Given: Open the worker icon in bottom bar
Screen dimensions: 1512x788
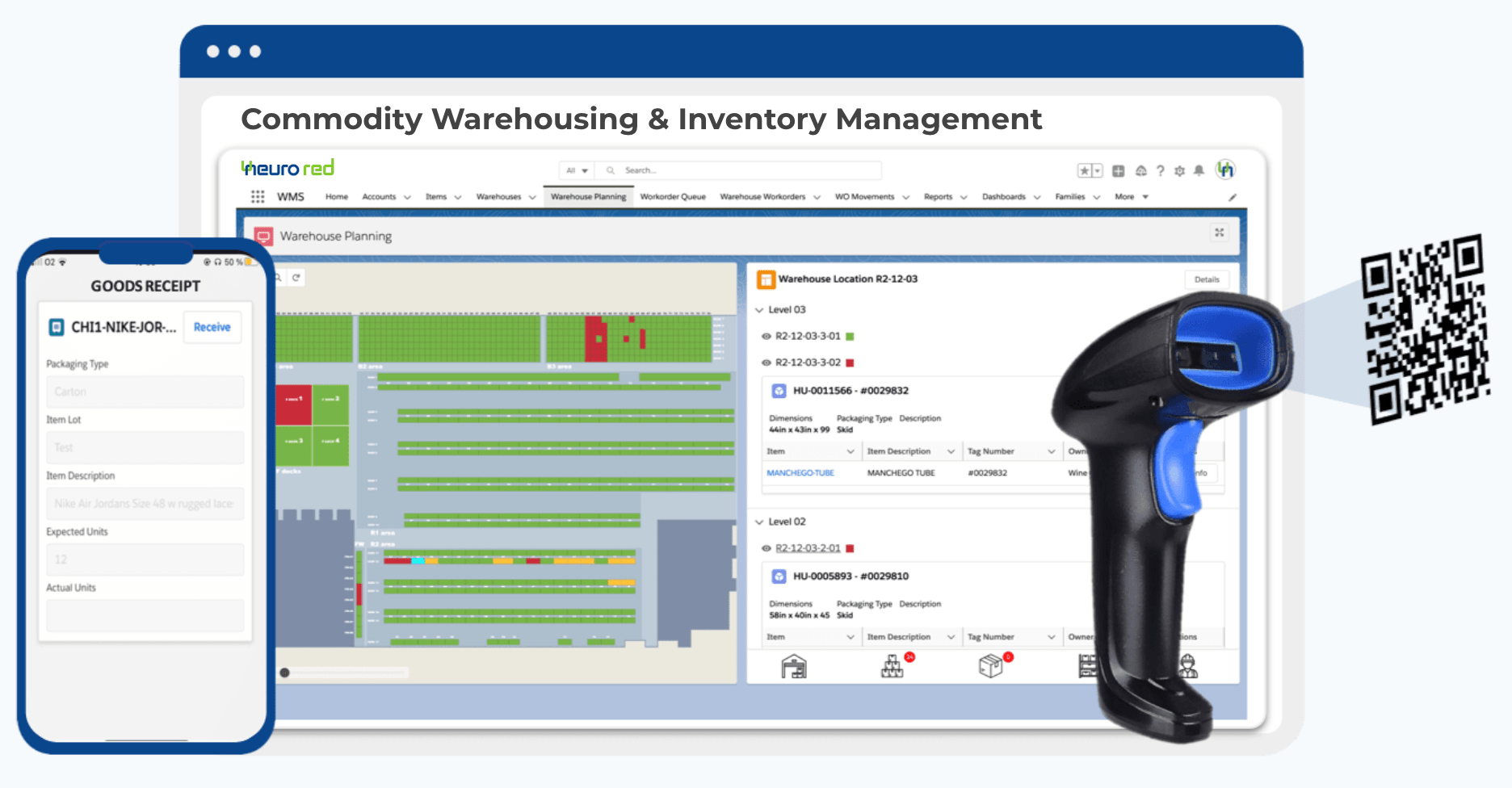Looking at the screenshot, I should coord(1187,666).
